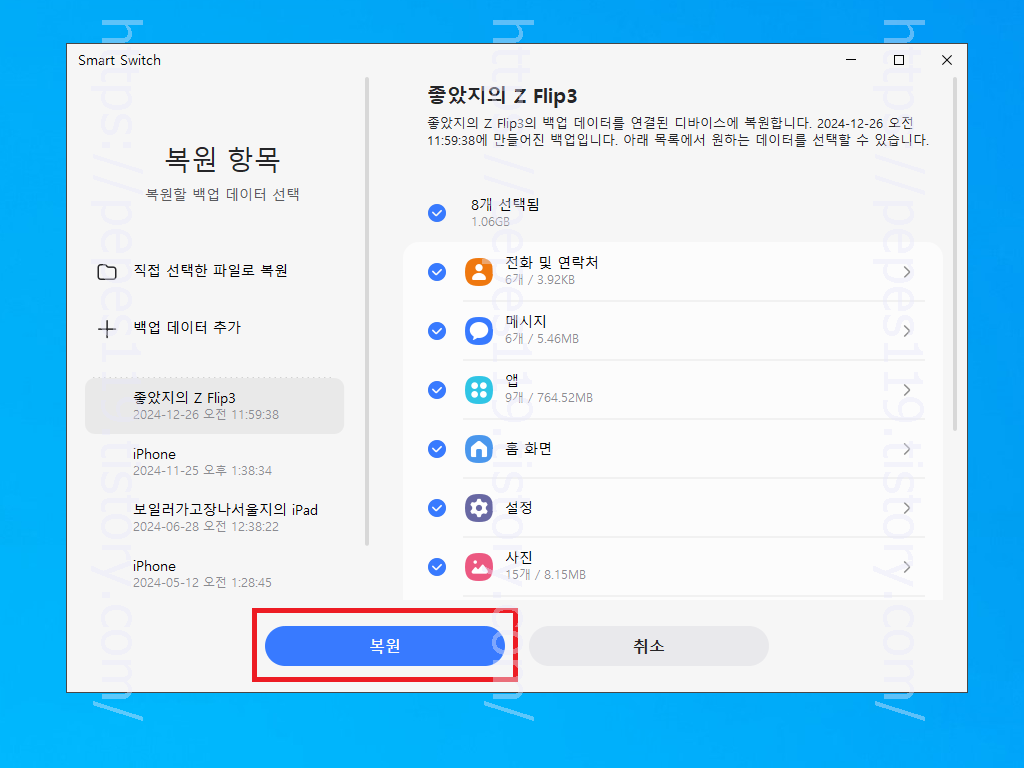Screen dimensions: 1024x768
Task: Click the 홈 화면 label
Action: 528,449
